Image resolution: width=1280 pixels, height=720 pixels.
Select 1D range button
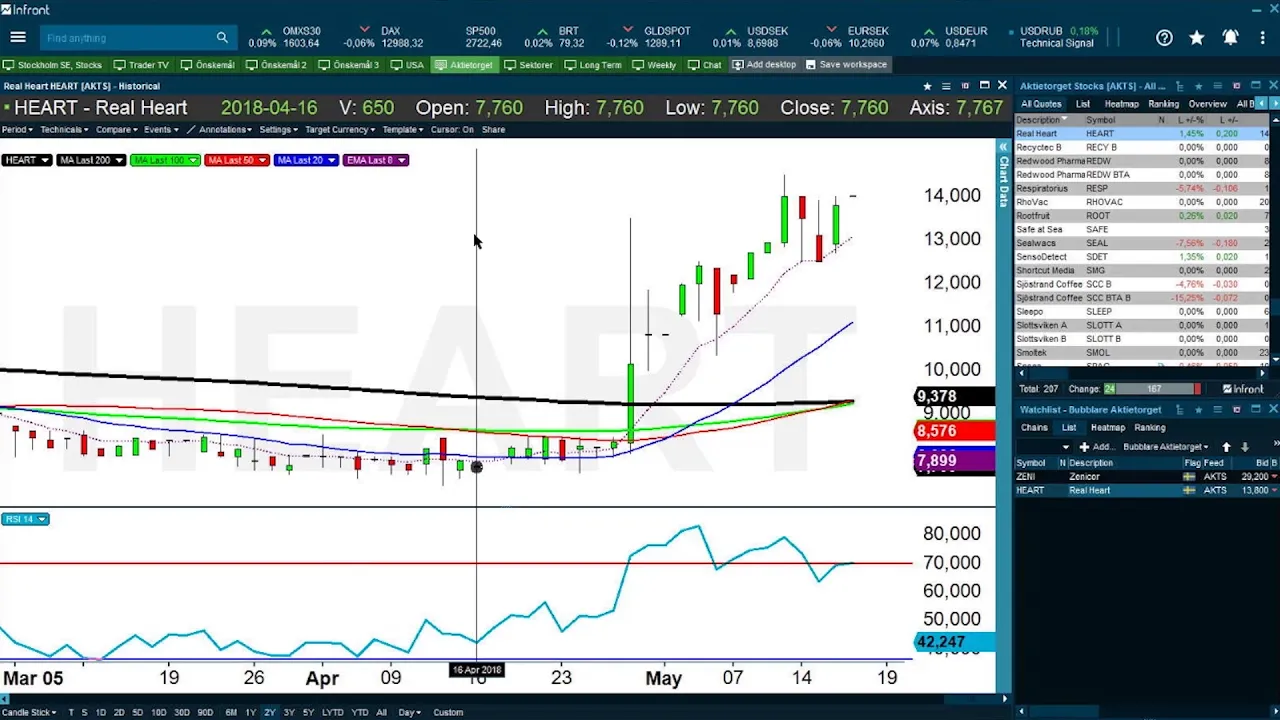[100, 713]
